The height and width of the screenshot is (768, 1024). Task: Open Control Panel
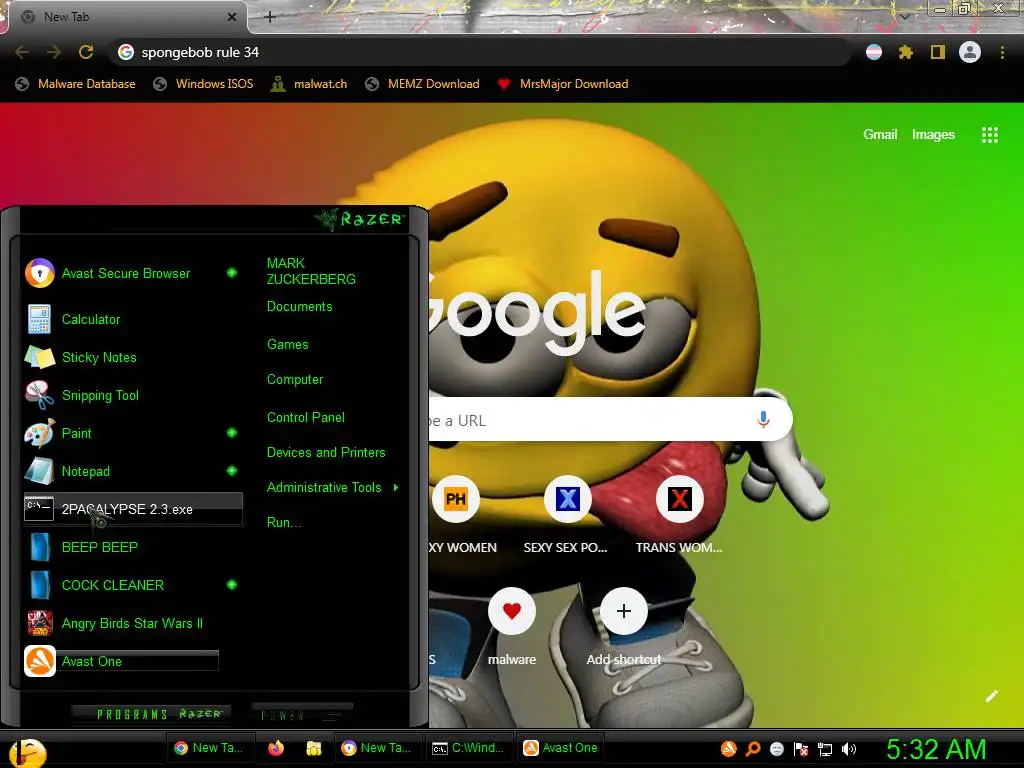click(306, 417)
